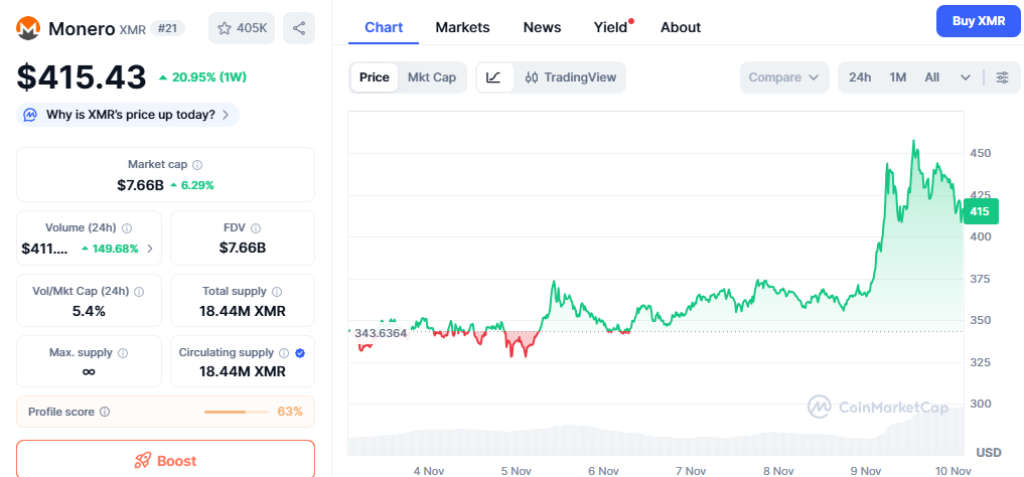This screenshot has width=1024, height=477.
Task: Select the 1M time range
Action: pos(898,77)
